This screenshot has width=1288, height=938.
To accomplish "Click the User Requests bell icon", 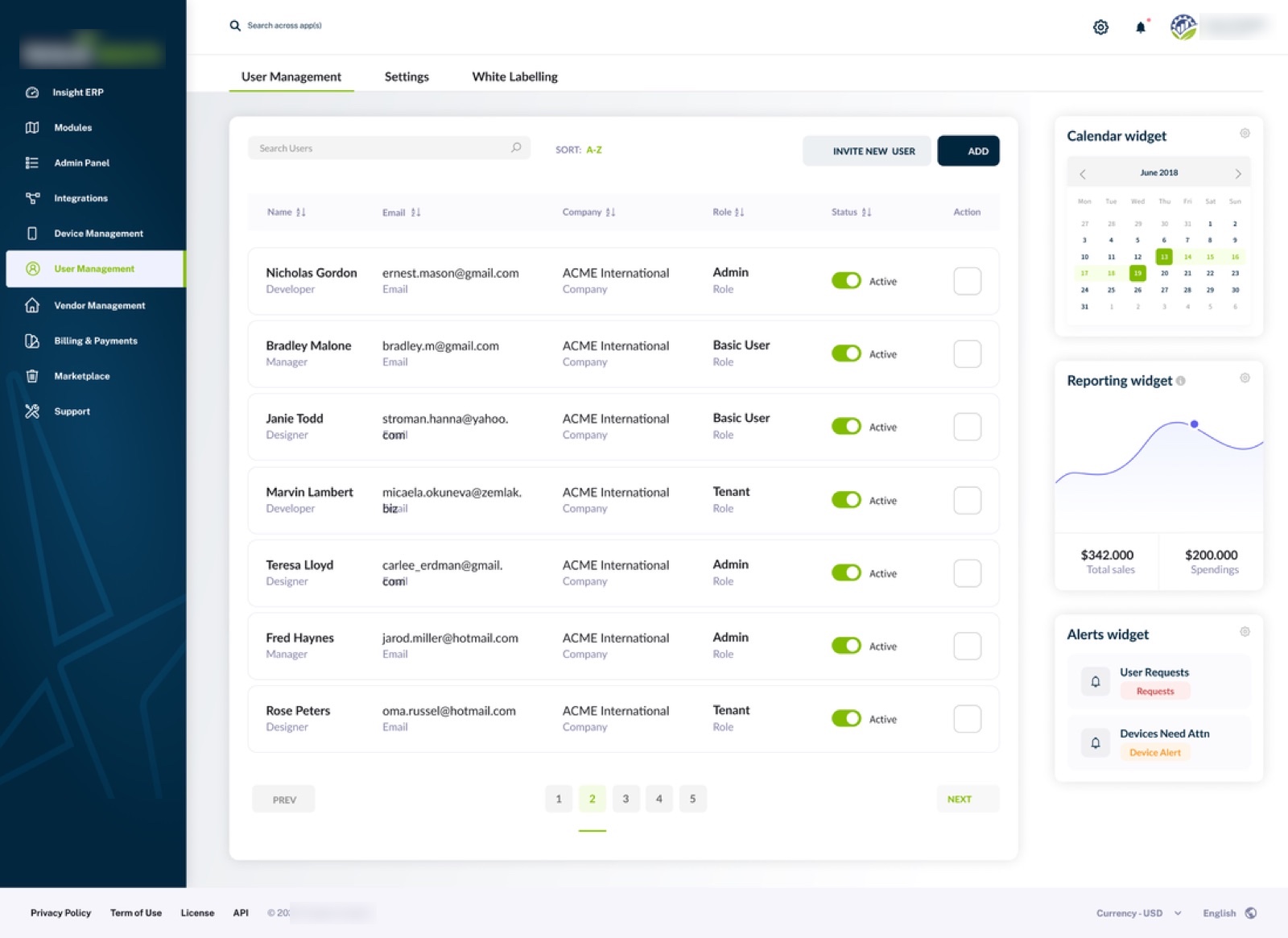I will coord(1096,681).
